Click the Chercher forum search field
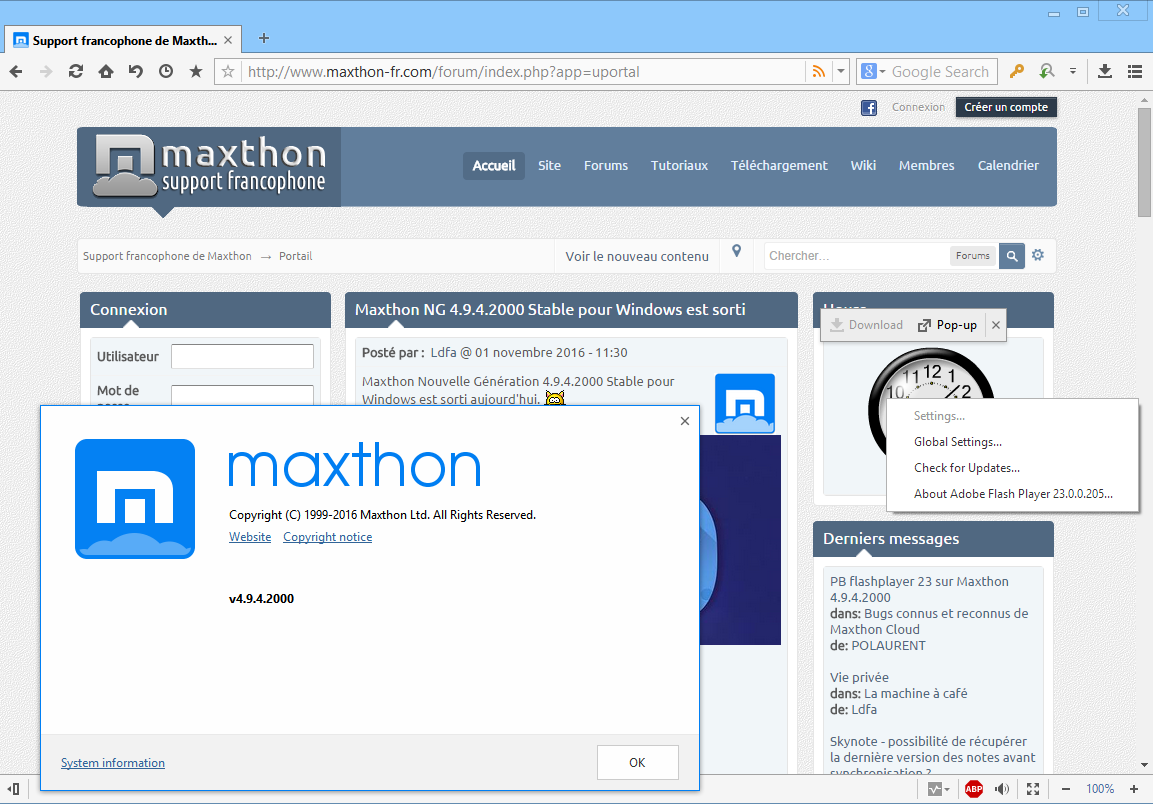This screenshot has height=804, width=1153. [x=857, y=256]
